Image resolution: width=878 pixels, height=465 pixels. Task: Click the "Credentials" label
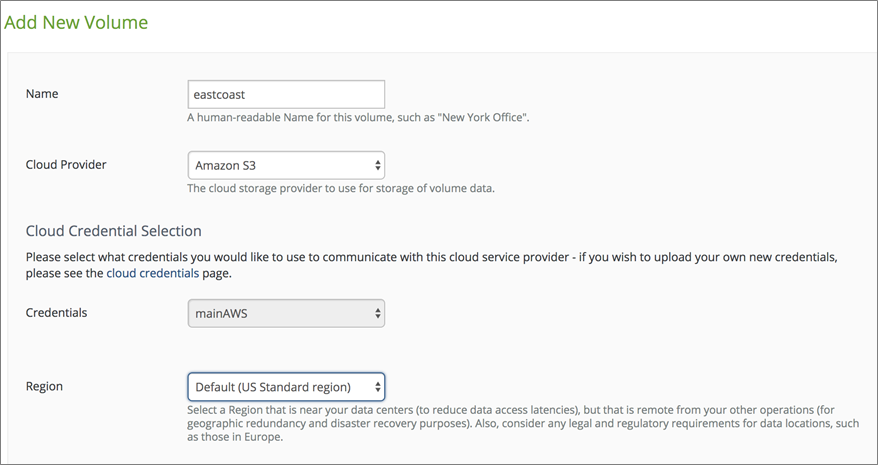tap(56, 313)
